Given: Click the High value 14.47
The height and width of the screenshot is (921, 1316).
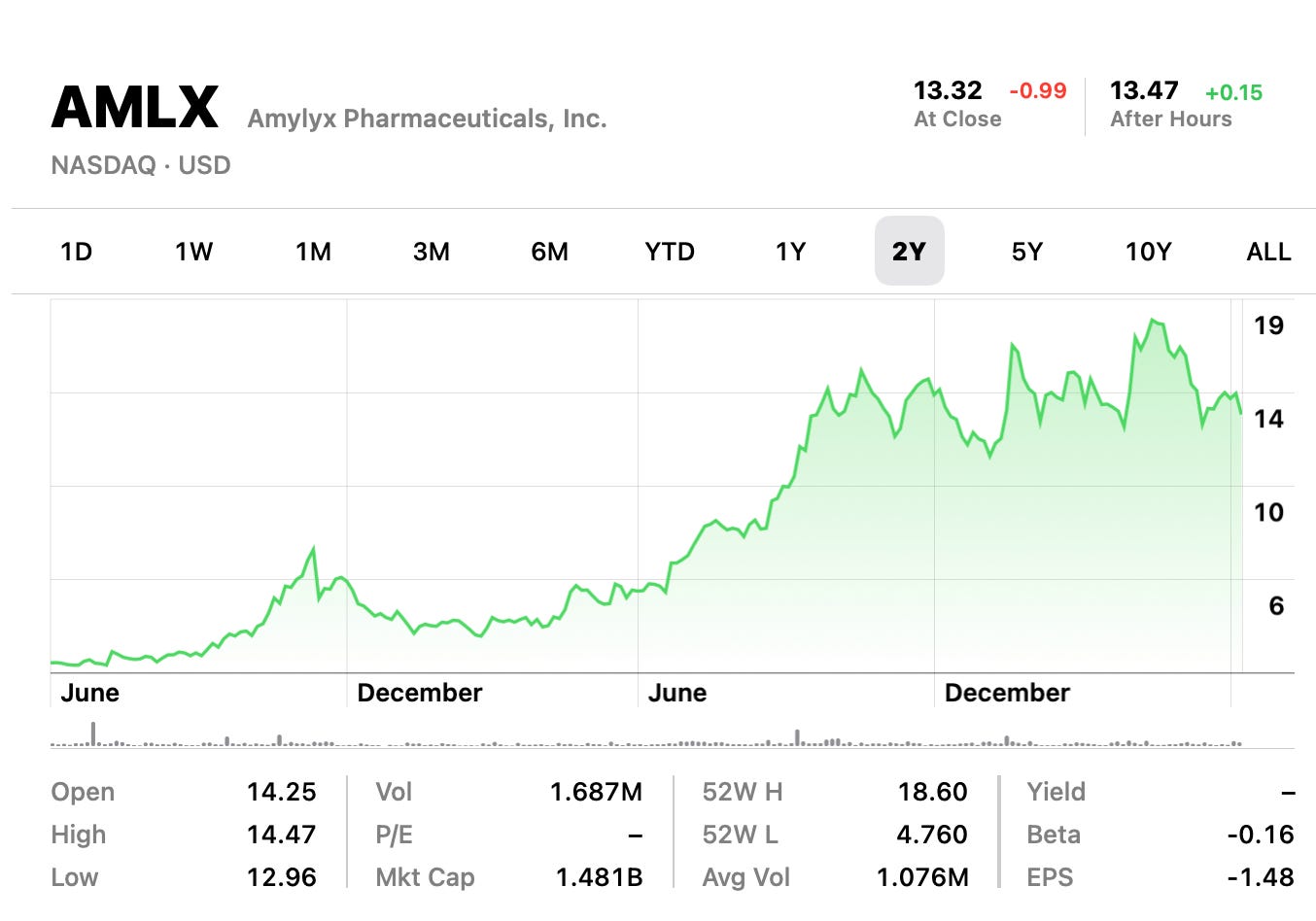Looking at the screenshot, I should tap(281, 835).
